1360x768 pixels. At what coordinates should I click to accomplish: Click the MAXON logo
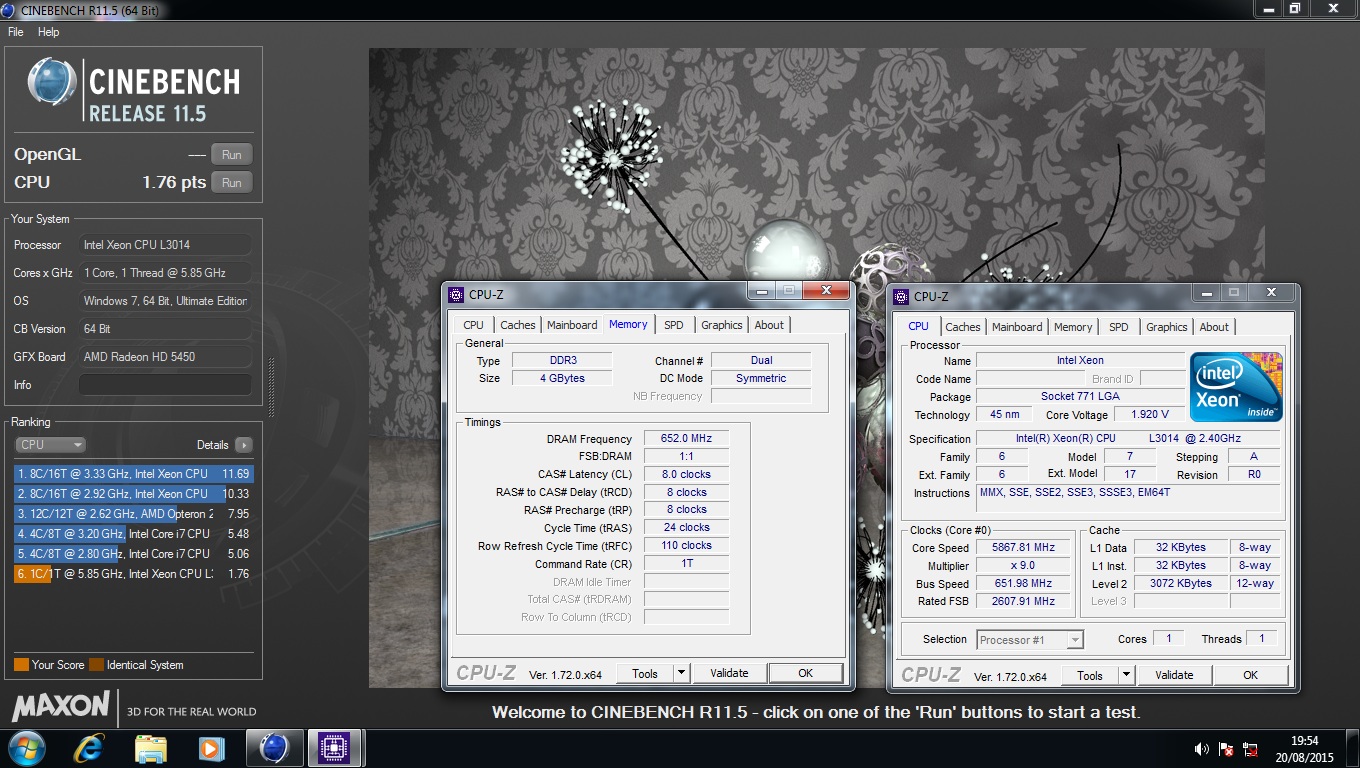[x=61, y=706]
